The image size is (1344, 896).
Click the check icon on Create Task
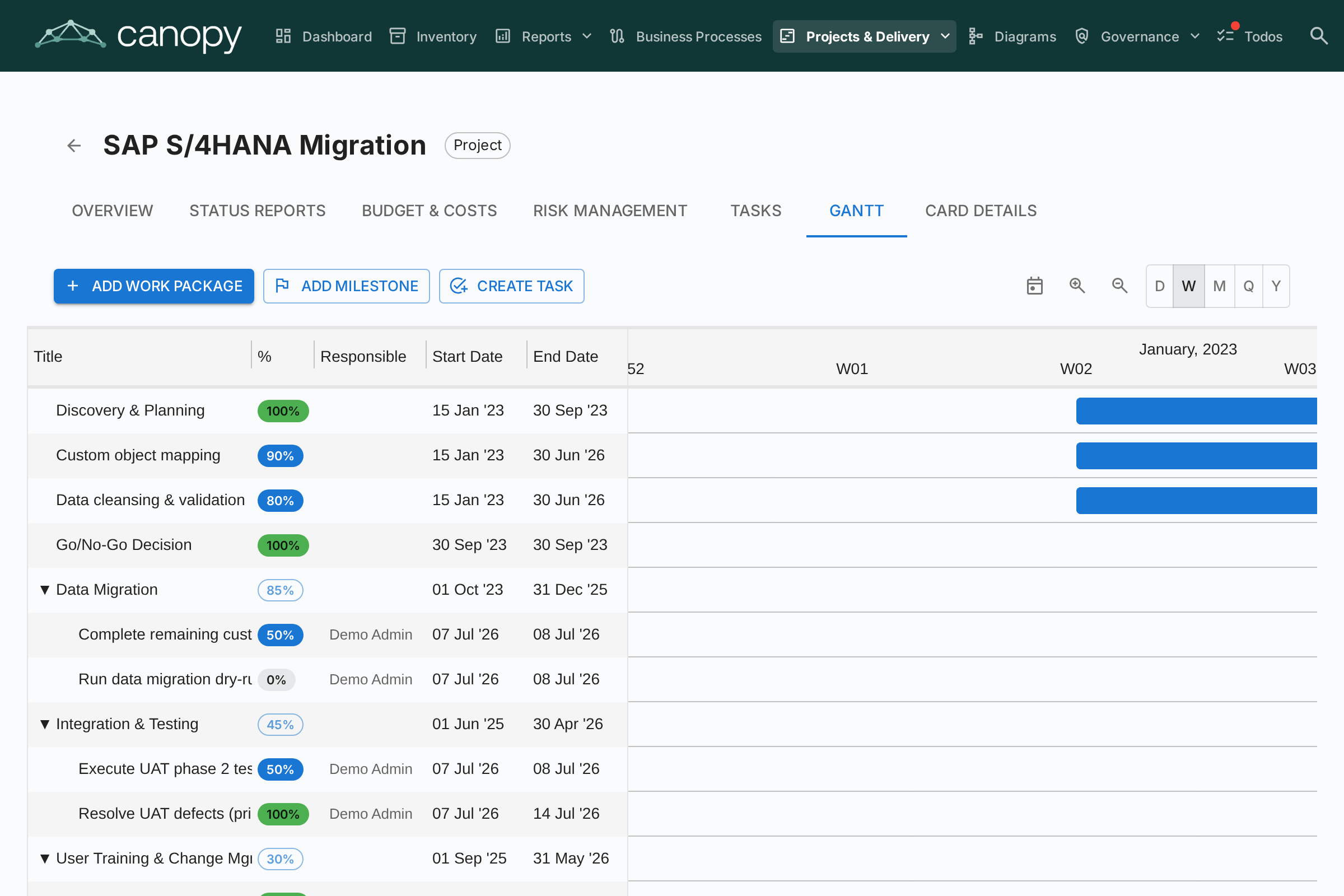click(459, 286)
